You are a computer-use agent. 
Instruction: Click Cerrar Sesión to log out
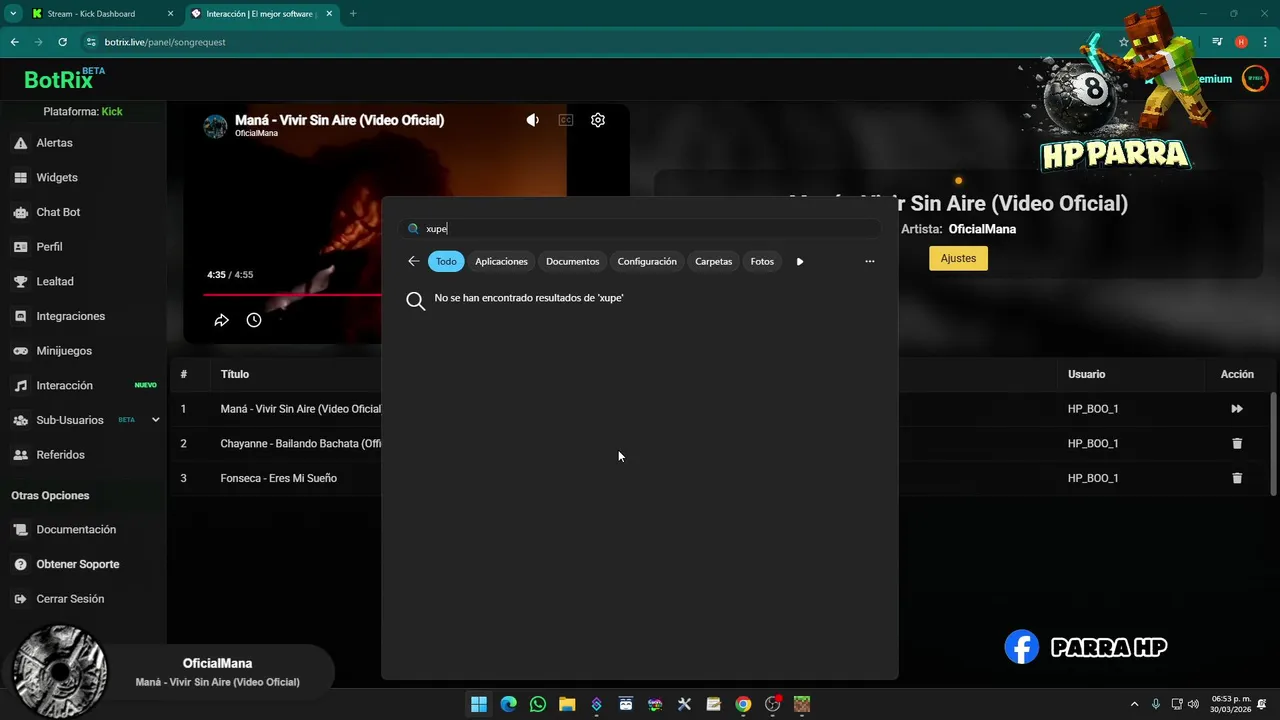(70, 599)
